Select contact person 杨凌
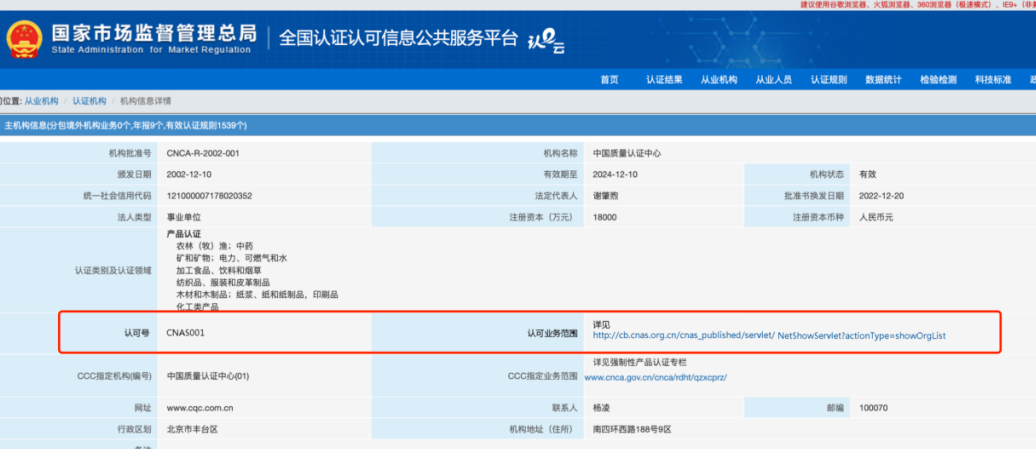Screen dimensions: 1036x449 pyautogui.click(x=601, y=408)
